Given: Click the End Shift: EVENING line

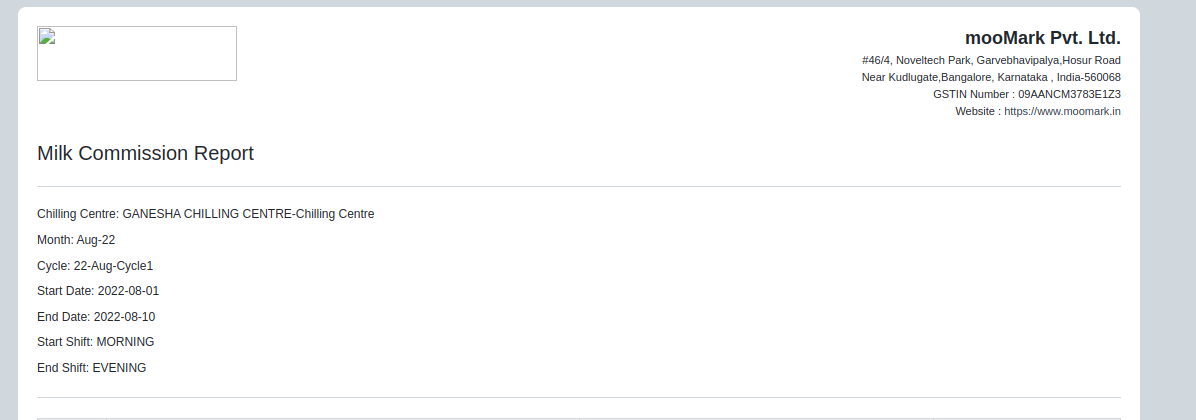Looking at the screenshot, I should click(92, 368).
